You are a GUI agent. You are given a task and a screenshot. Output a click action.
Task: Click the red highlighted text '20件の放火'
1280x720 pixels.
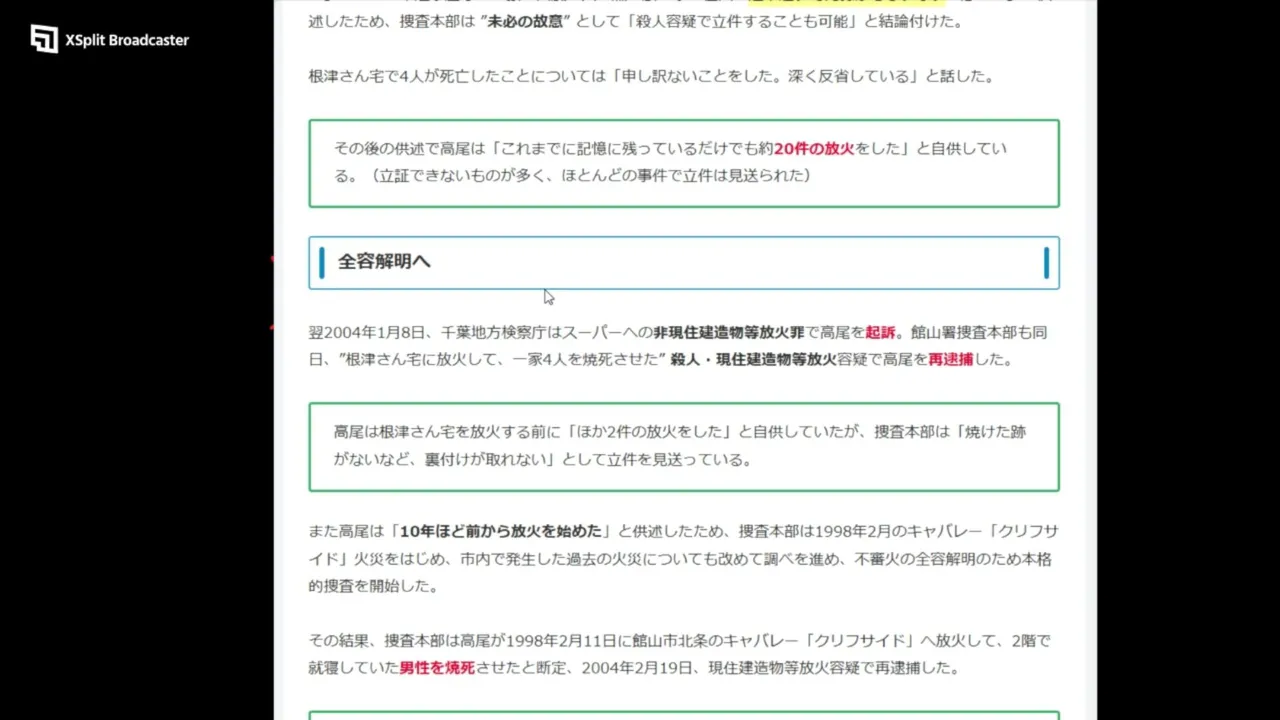tap(814, 148)
